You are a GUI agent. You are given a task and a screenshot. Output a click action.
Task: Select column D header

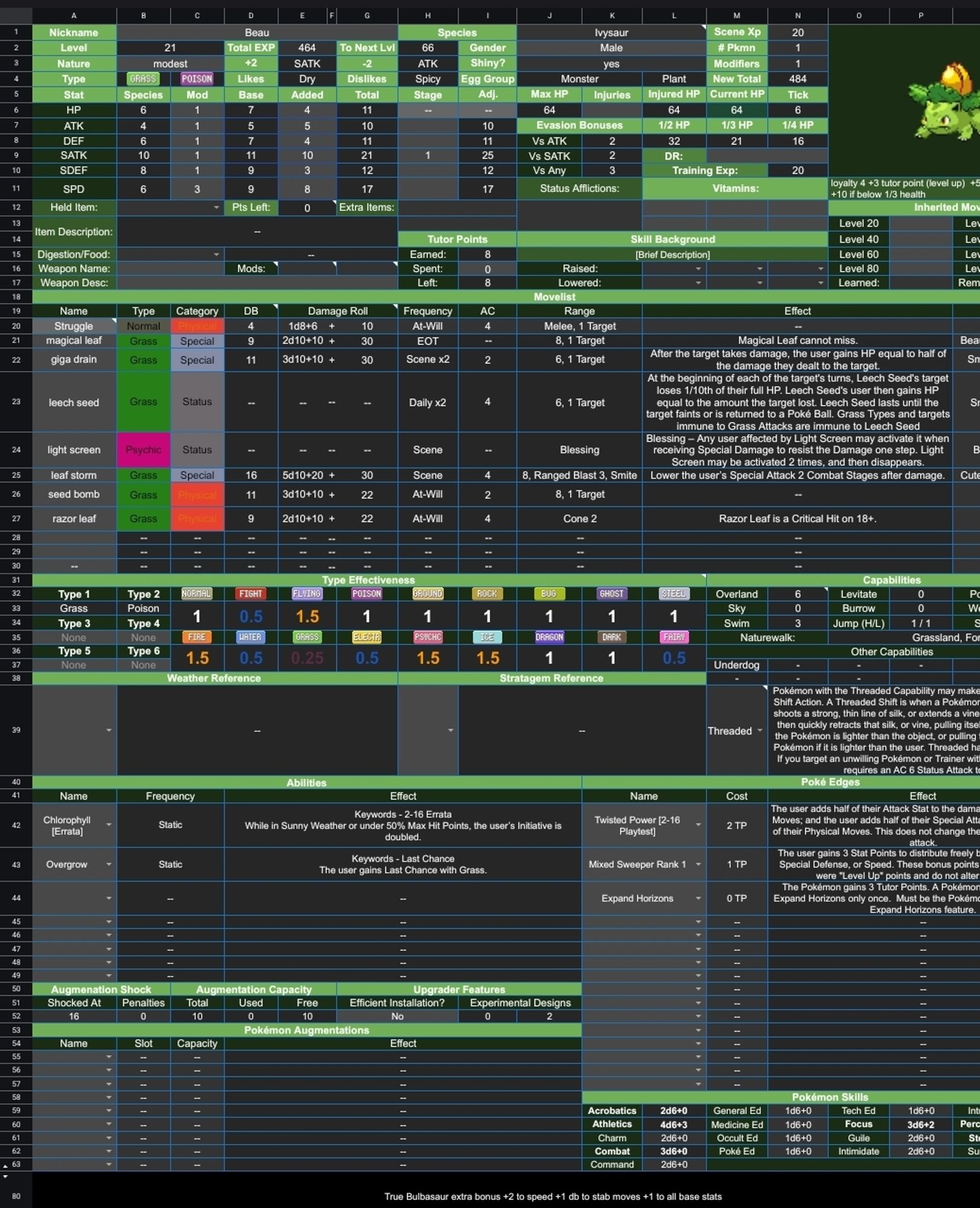(x=251, y=16)
